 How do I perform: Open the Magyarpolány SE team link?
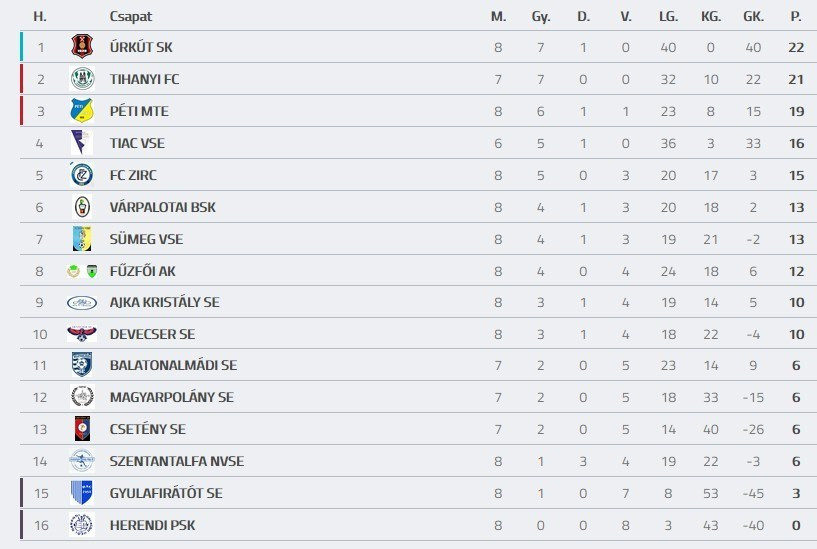pyautogui.click(x=171, y=397)
